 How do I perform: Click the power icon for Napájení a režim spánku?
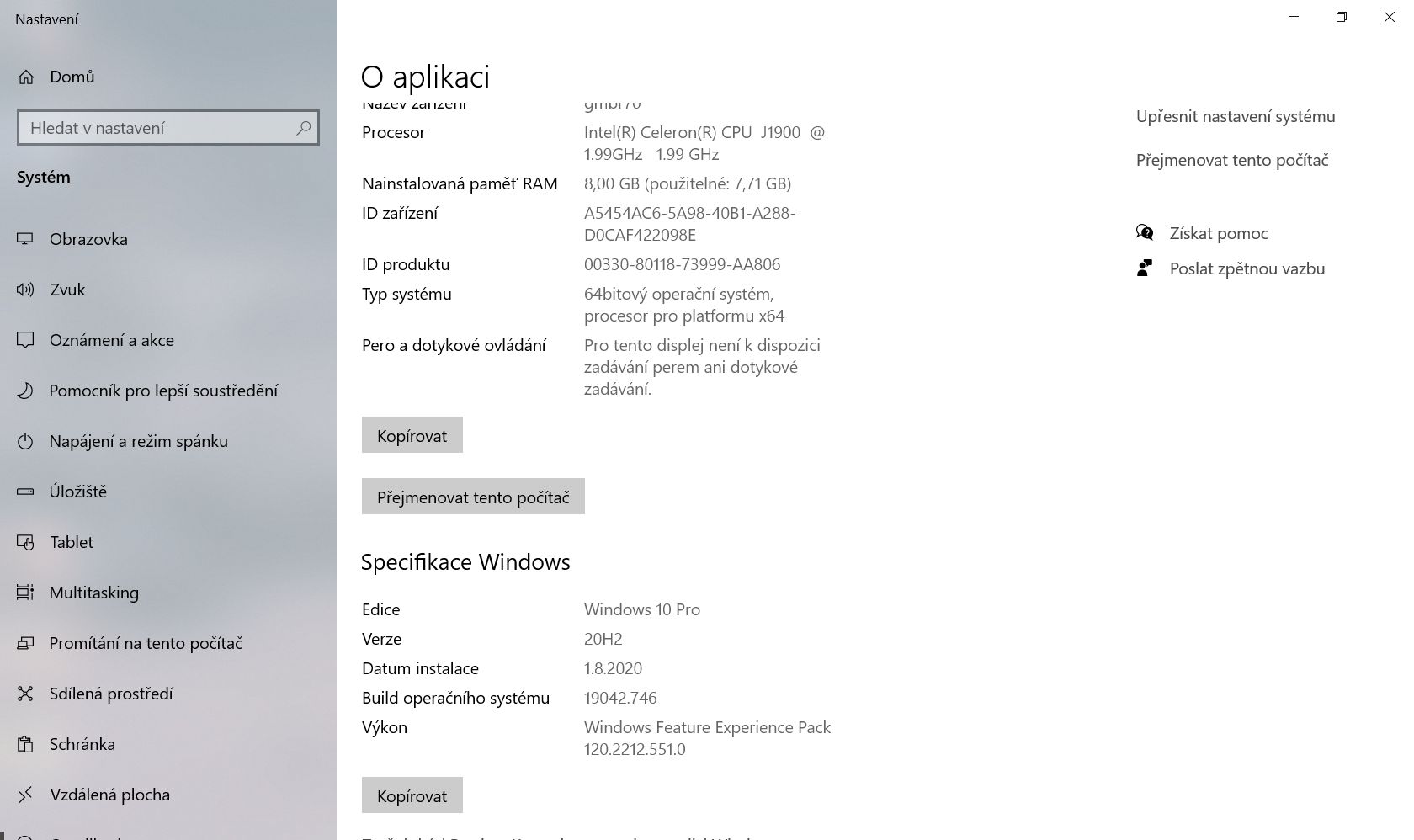tap(25, 441)
